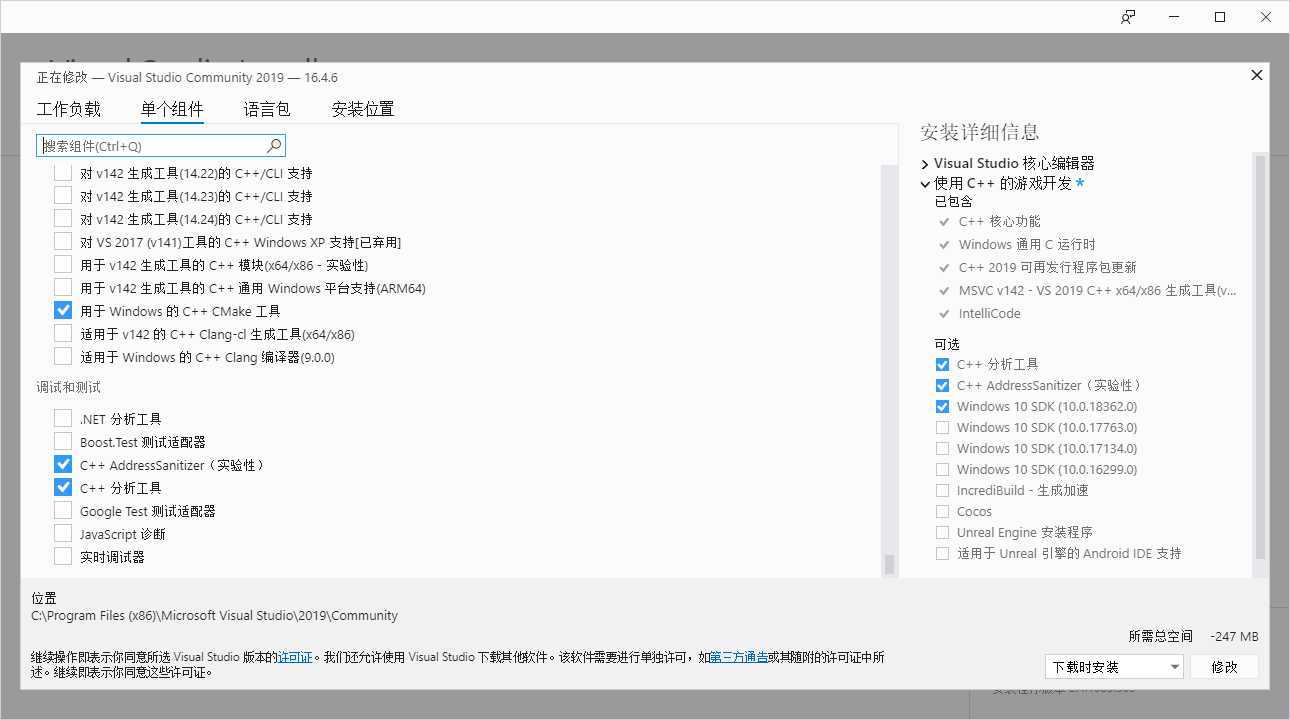The image size is (1290, 720).
Task: Check 适用于 Unreal 引擎的 Android IDE 支持
Action: (942, 553)
